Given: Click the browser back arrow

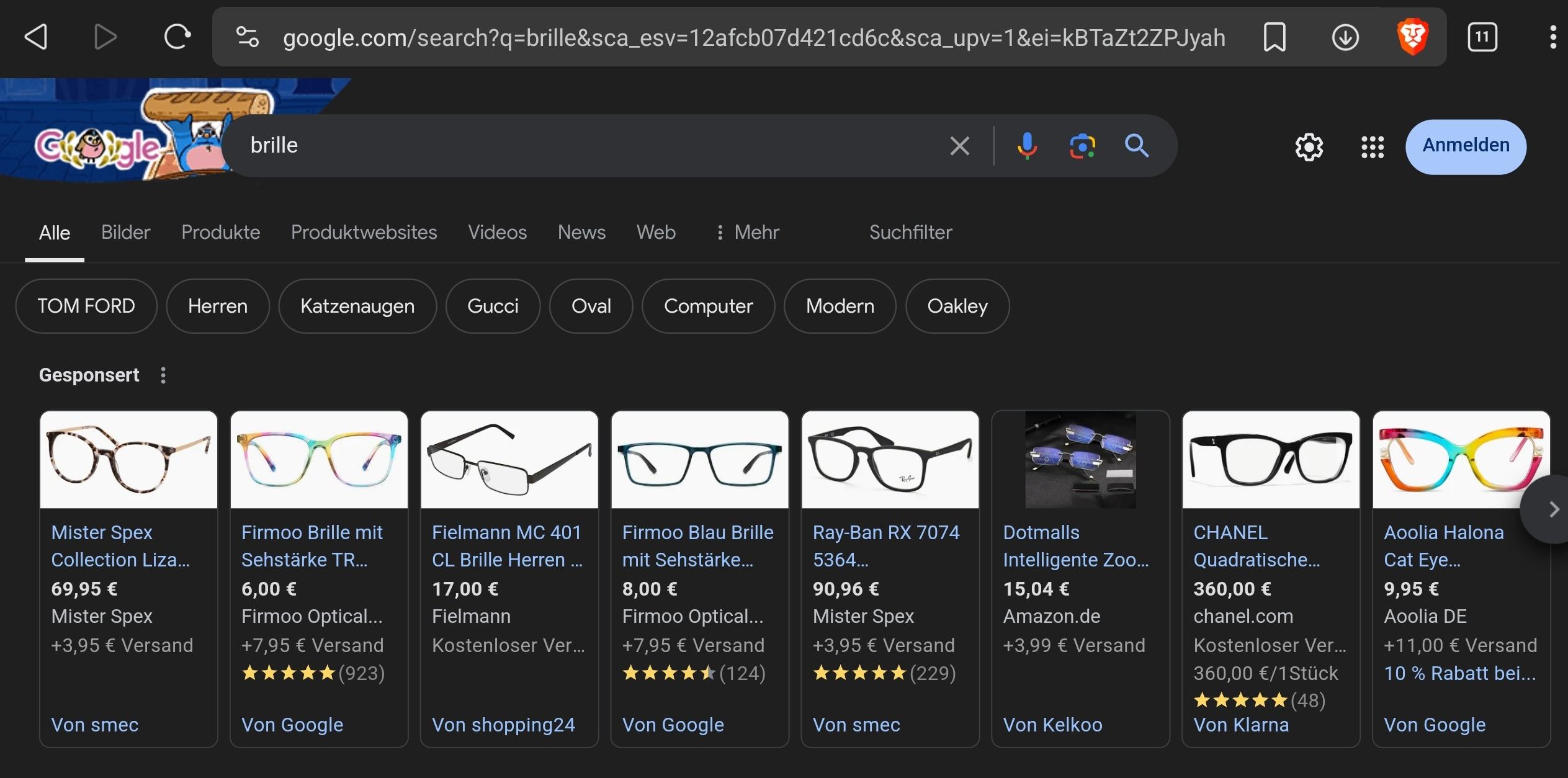Looking at the screenshot, I should 36,37.
